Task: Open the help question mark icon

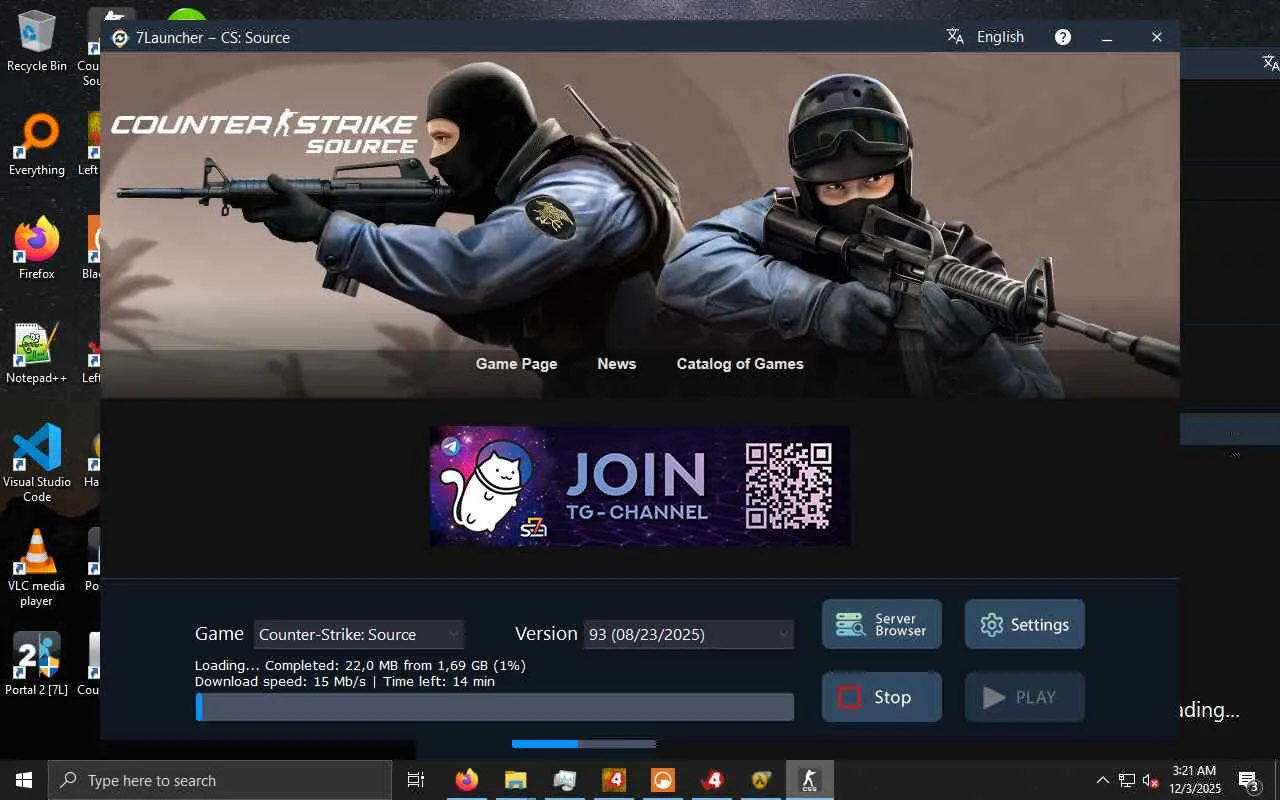Action: 1063,37
